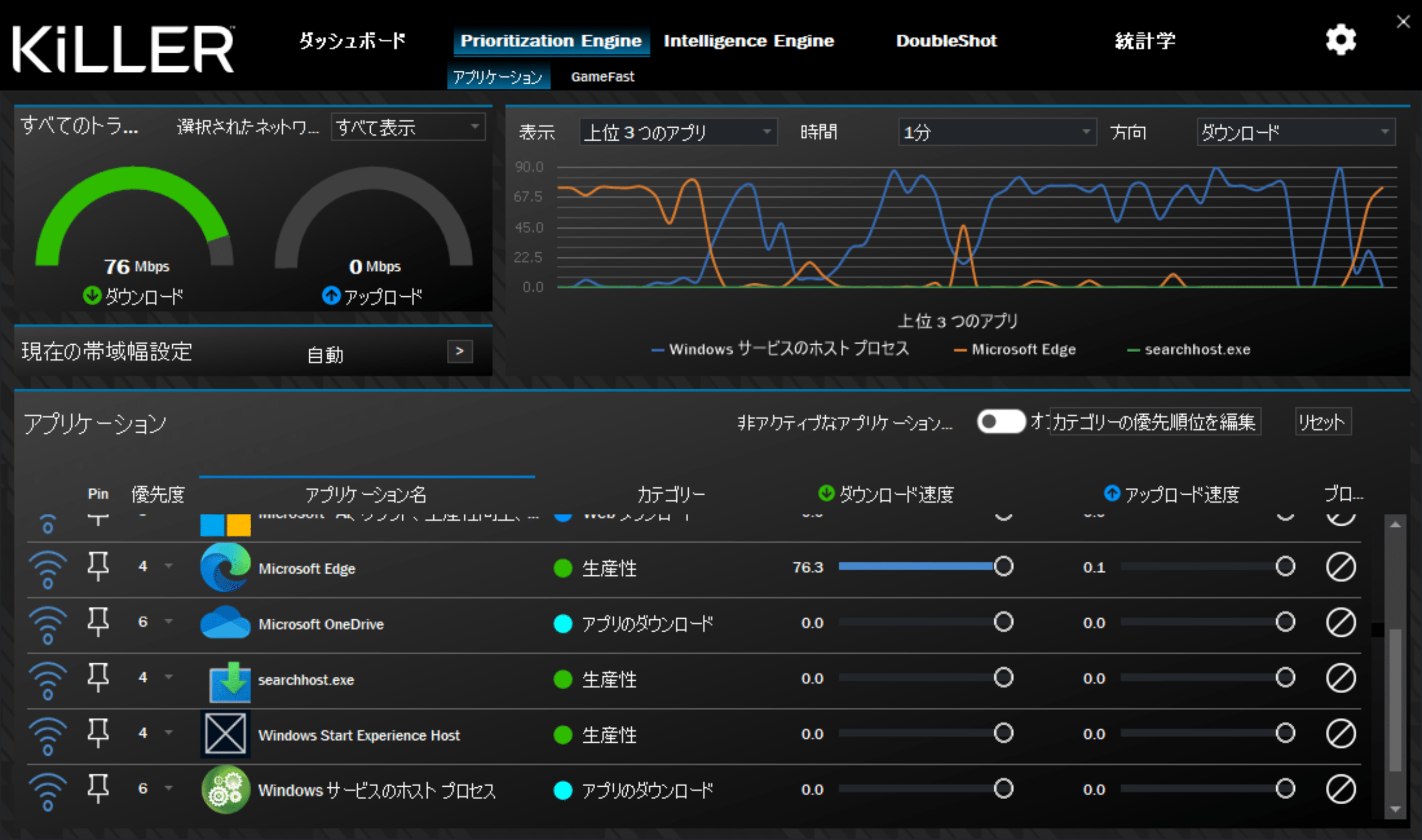Open the 上位３つのアプリ display dropdown
This screenshot has height=840, width=1422.
678,132
